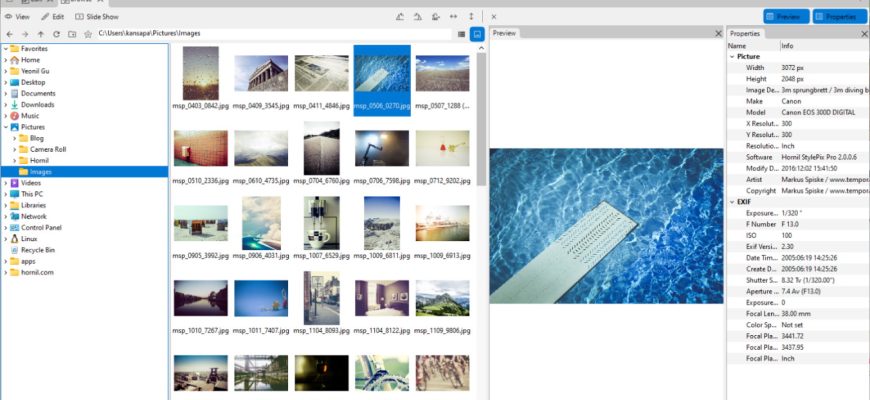Select the hornil.com folder in tree
Viewport: 870px width, 400px height.
pos(32,272)
